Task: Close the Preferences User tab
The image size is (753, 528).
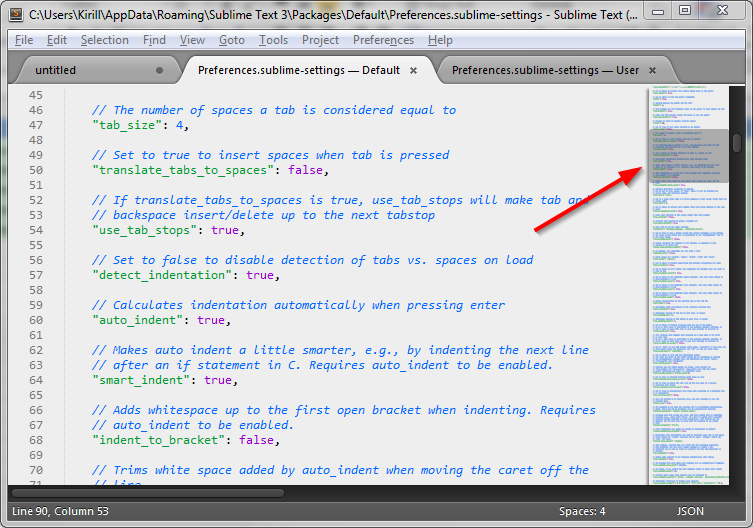Action: tap(652, 71)
